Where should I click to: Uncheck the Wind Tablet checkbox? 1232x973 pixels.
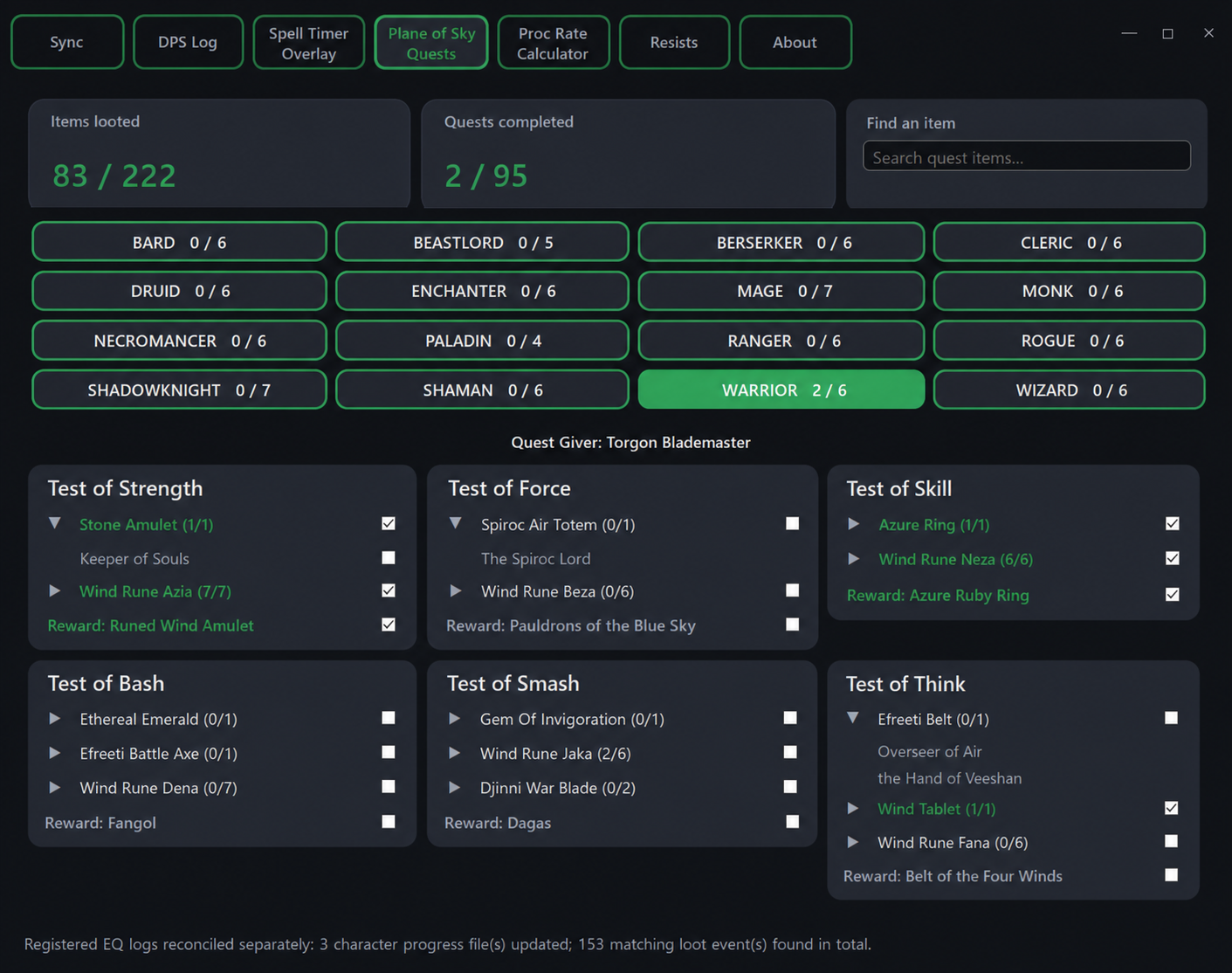coord(1171,808)
